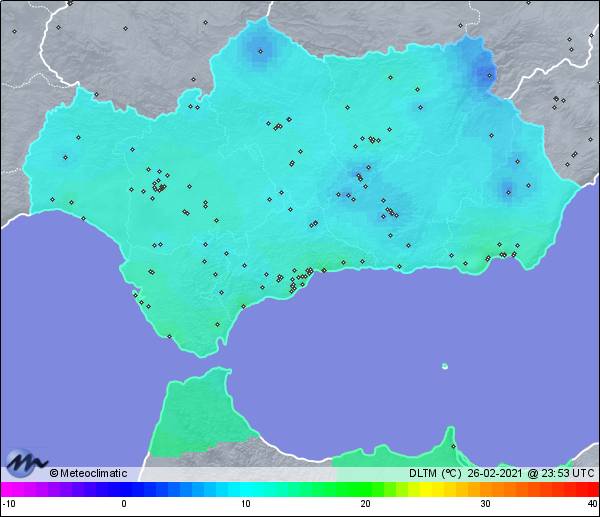Select the station marker in the western Huelva cool spot

point(65,157)
